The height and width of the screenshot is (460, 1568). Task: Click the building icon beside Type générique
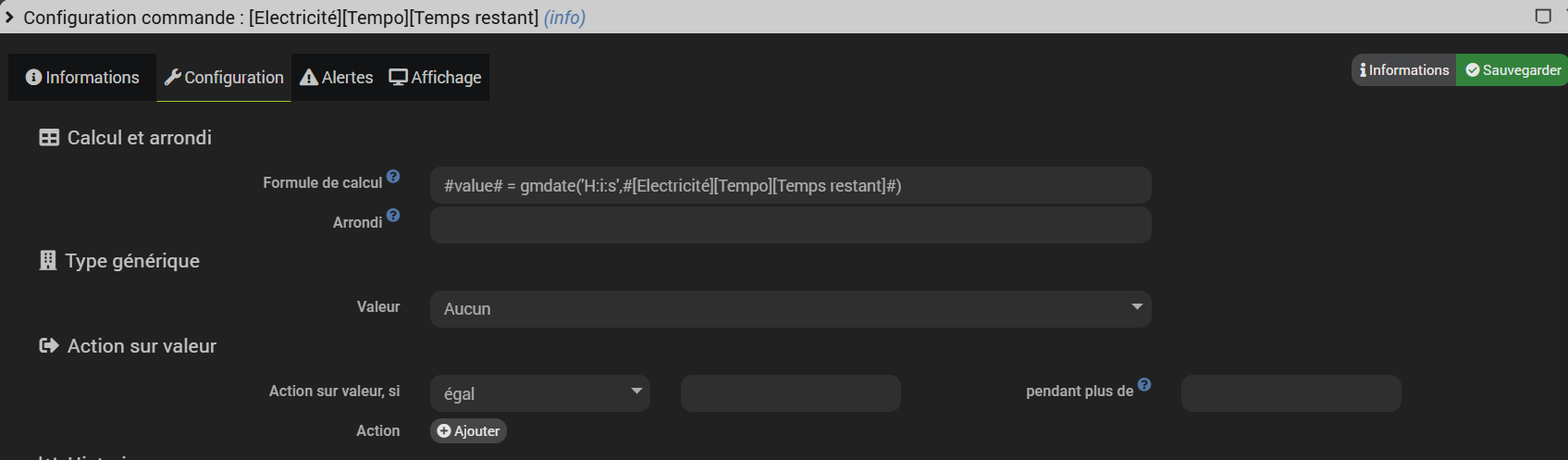[48, 261]
